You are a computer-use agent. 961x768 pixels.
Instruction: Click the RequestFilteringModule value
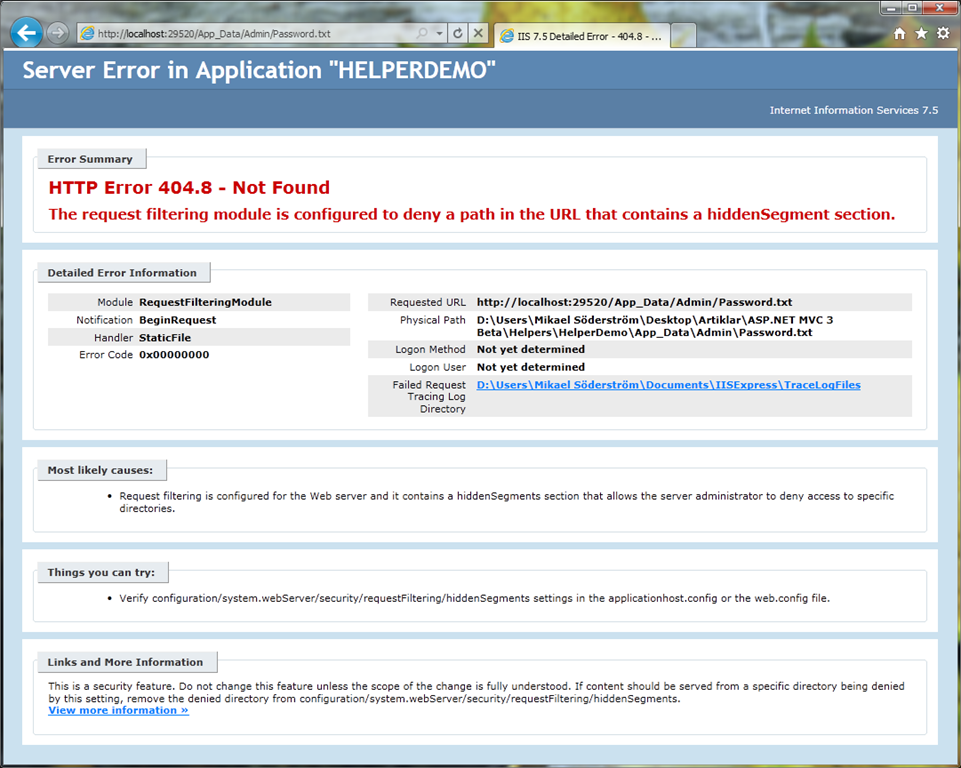tap(205, 302)
